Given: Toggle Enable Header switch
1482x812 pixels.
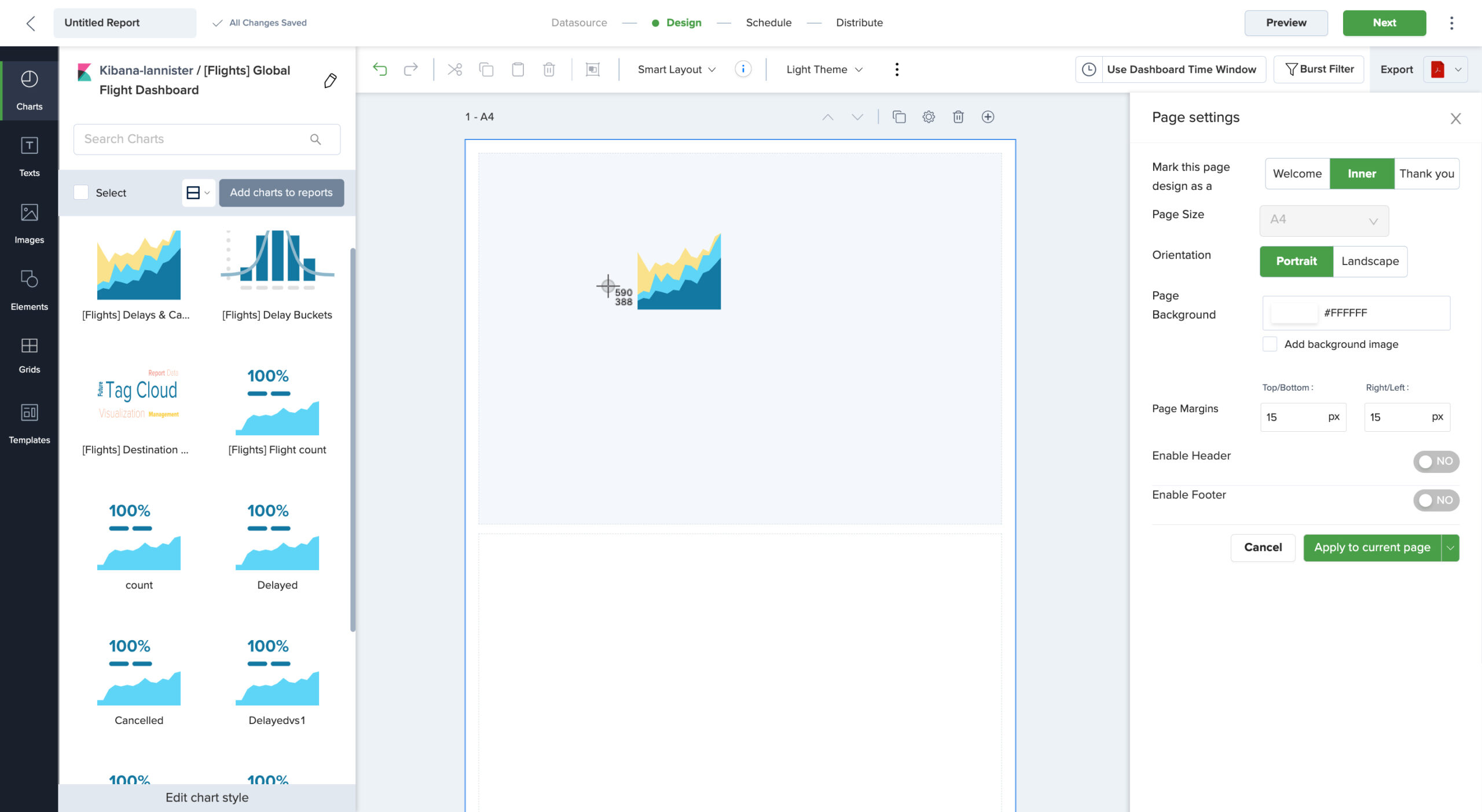Looking at the screenshot, I should tap(1436, 461).
